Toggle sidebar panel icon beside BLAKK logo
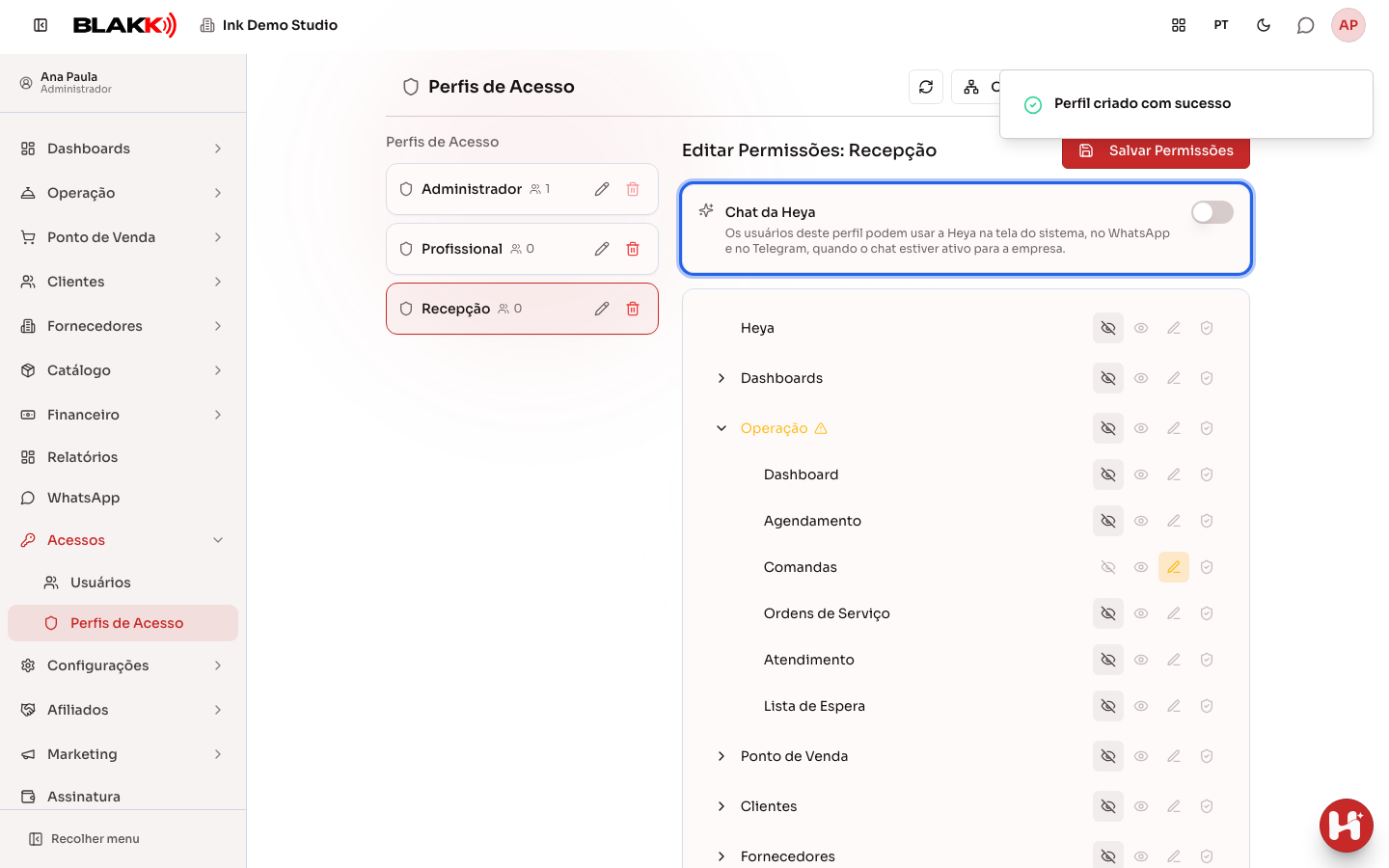1389x868 pixels. [x=41, y=25]
